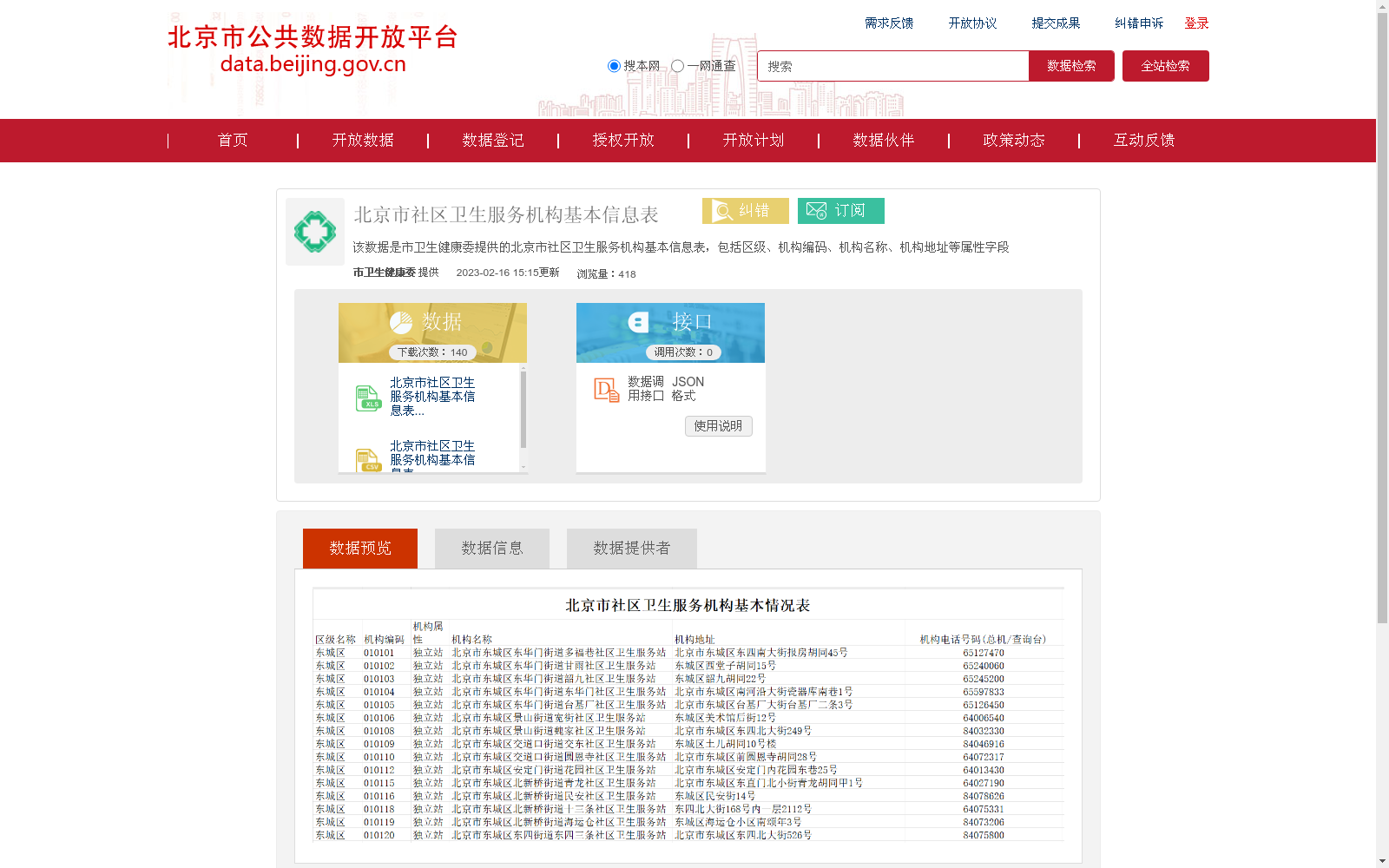The width and height of the screenshot is (1389, 868).
Task: Open the 政策动态 menu item
Action: (1014, 141)
